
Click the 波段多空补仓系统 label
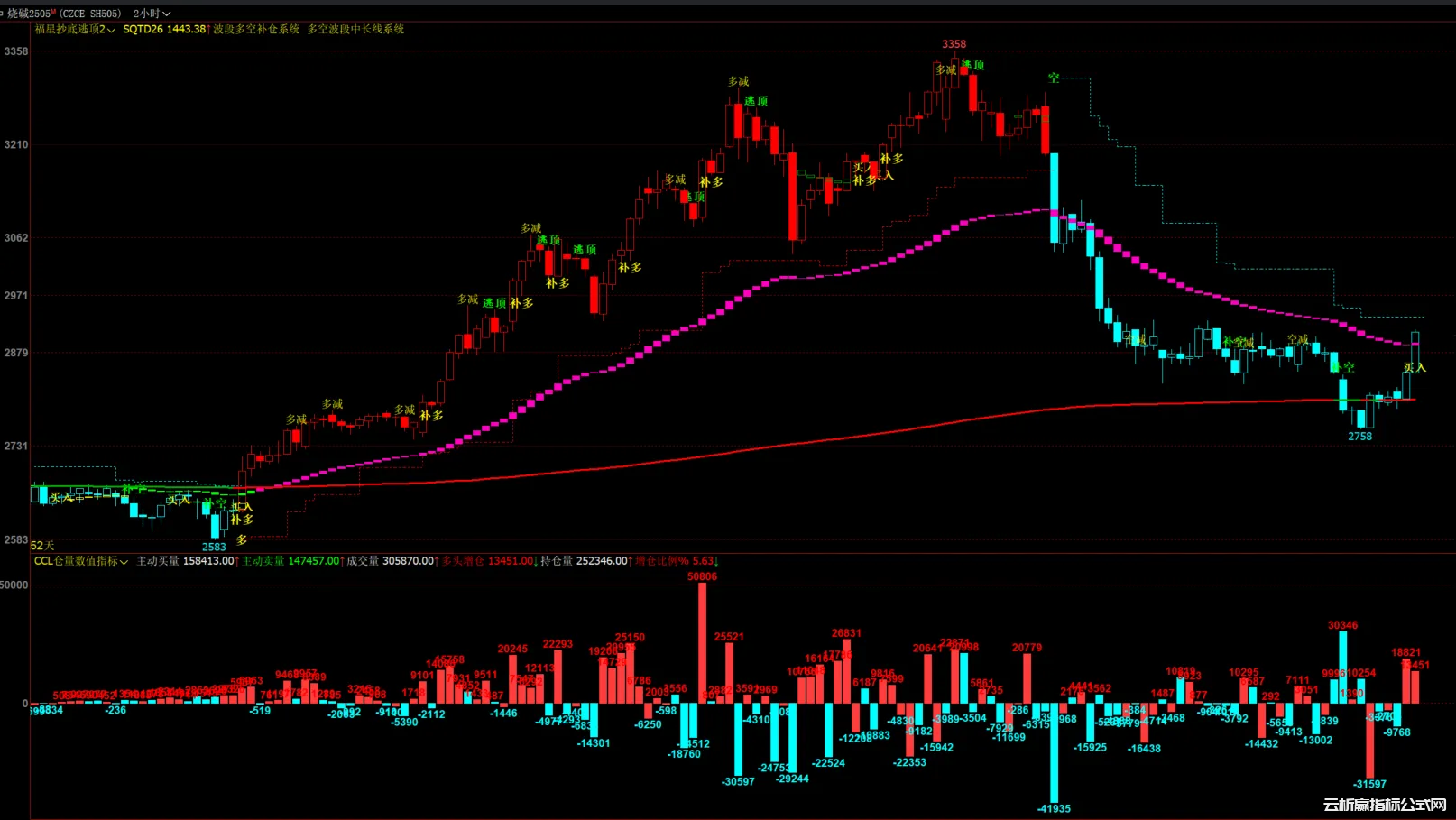256,30
